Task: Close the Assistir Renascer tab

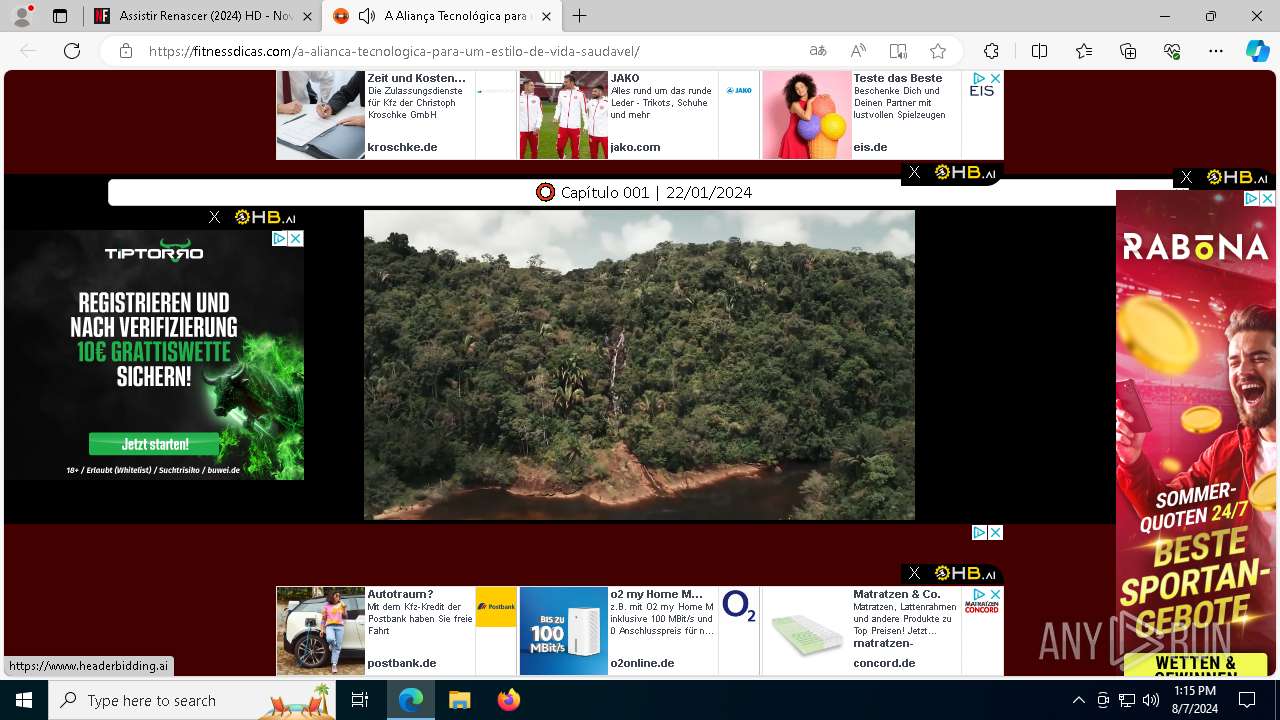Action: 307,16
